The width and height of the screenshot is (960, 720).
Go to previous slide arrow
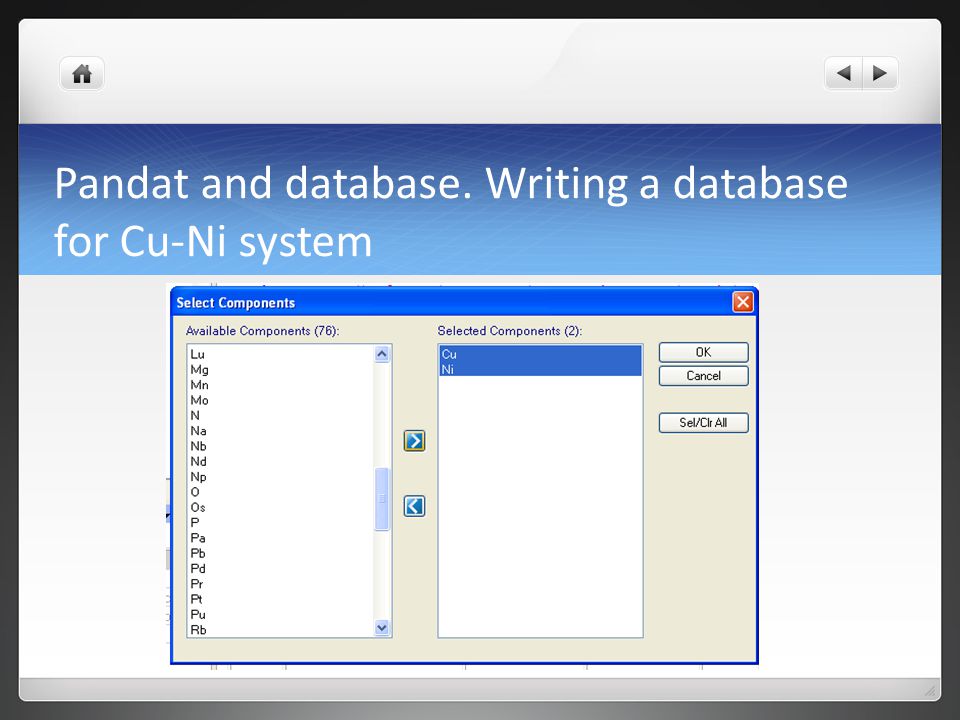pyautogui.click(x=844, y=73)
